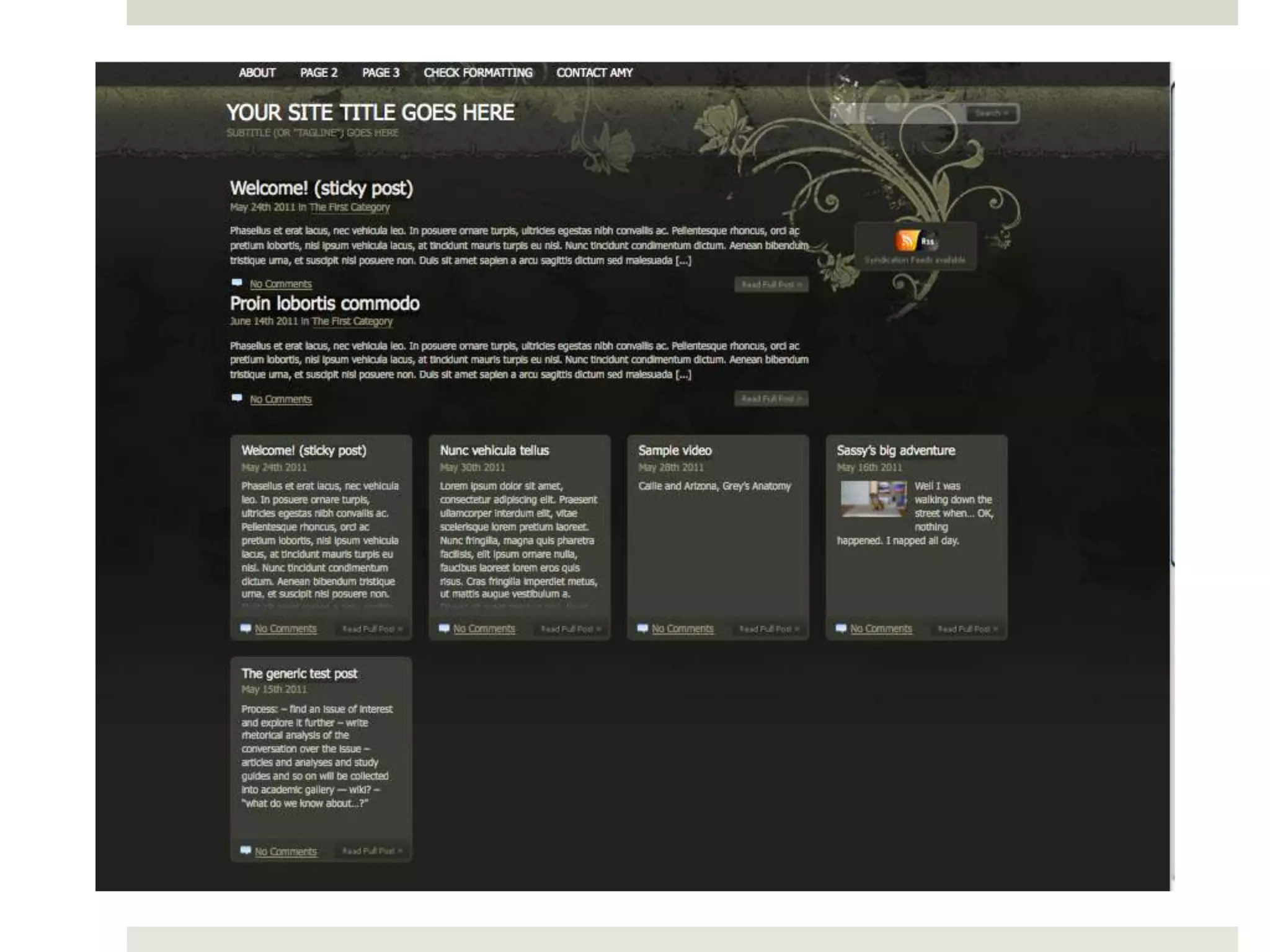1270x952 pixels.
Task: Click Read Full Post in Nunc vehicula tellus card
Action: [571, 629]
